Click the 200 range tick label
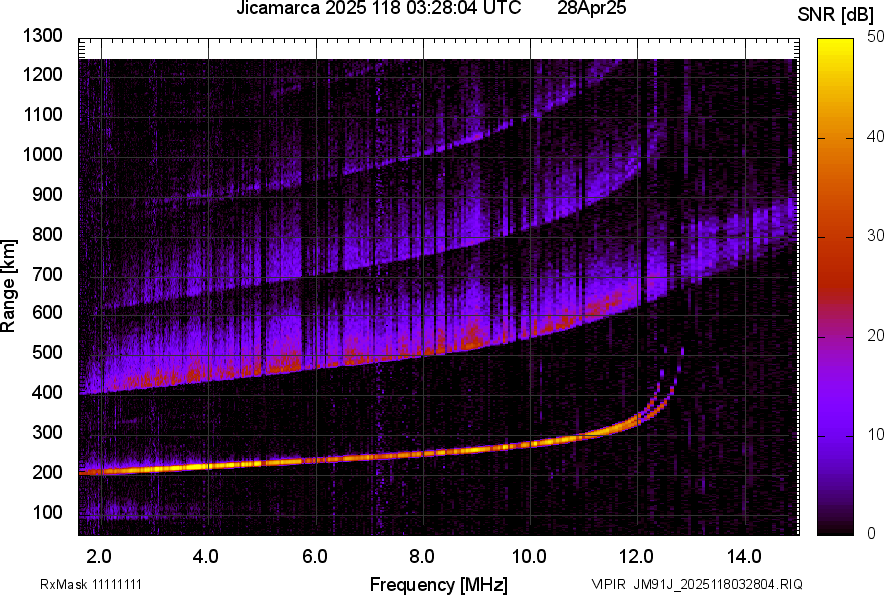Image resolution: width=884 pixels, height=595 pixels. pyautogui.click(x=47, y=472)
